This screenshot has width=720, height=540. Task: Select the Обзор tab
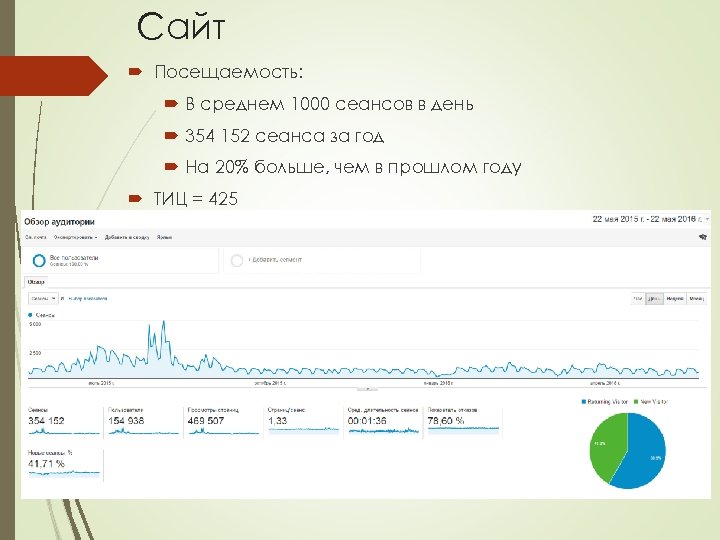(x=36, y=282)
